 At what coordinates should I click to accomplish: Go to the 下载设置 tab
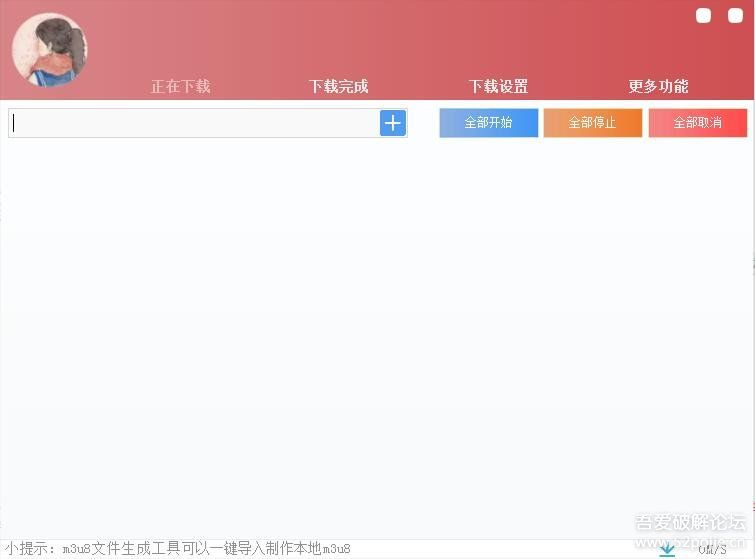(498, 86)
